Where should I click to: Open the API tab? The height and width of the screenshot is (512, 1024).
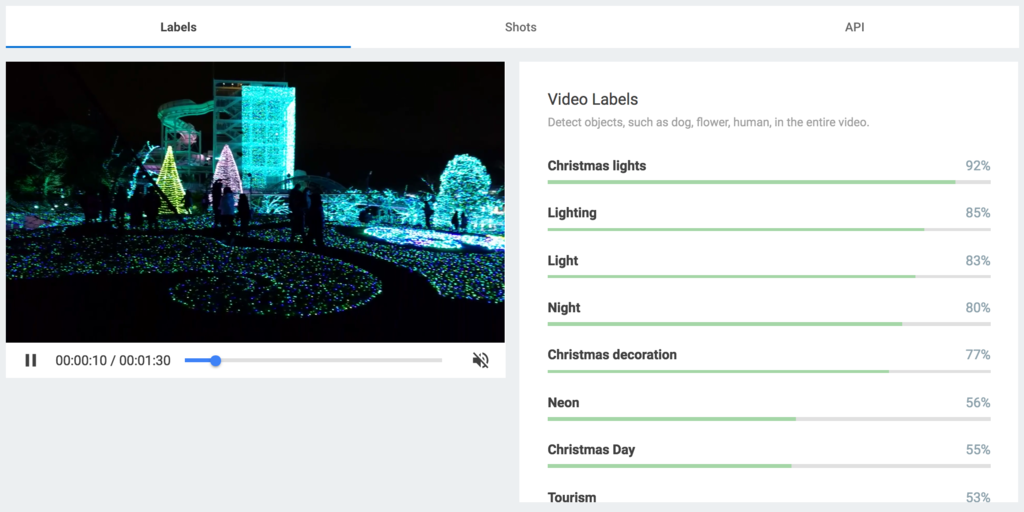(x=854, y=27)
